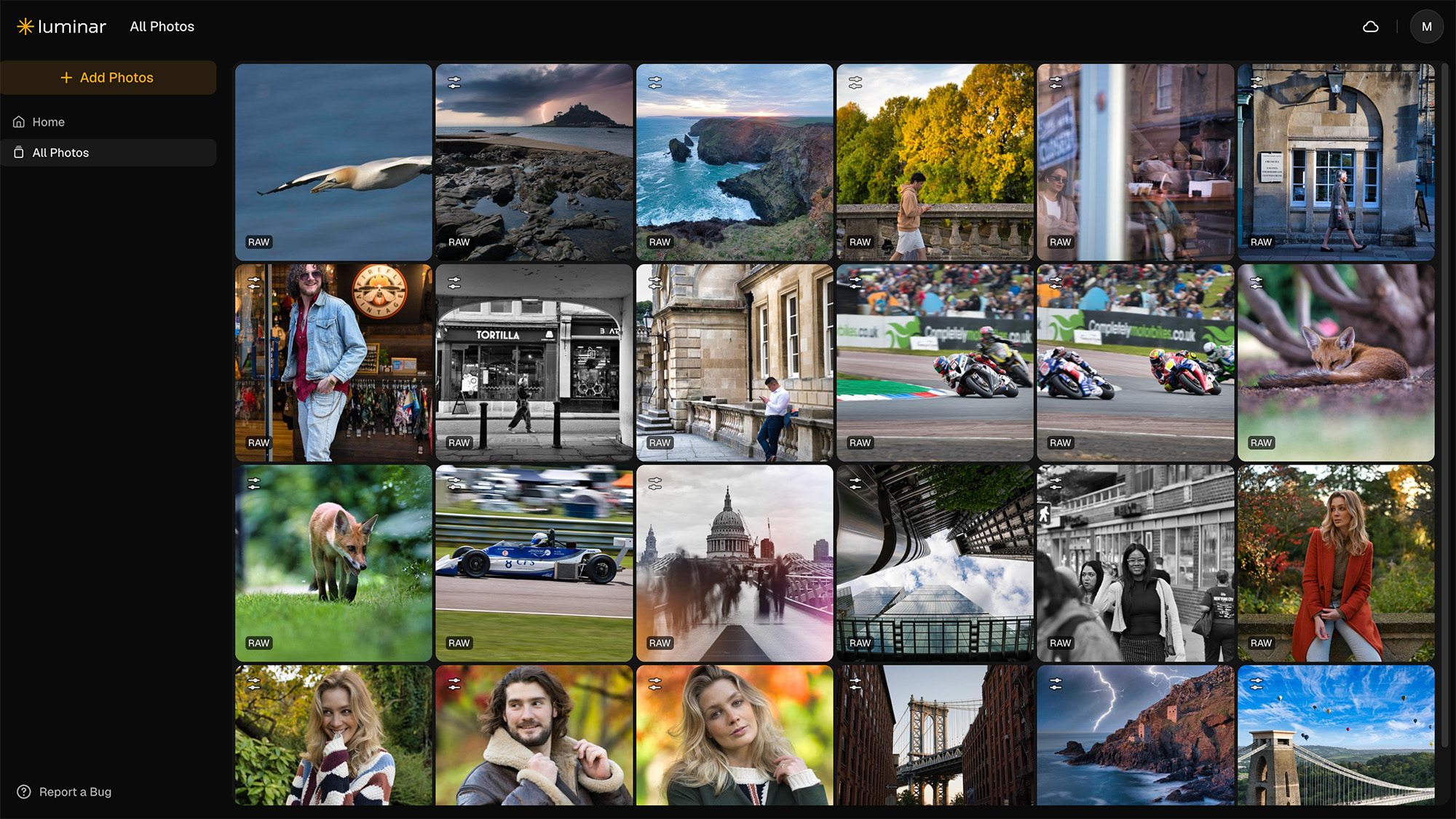The image size is (1456, 819).
Task: Click the edits icon on the yellow trees photo
Action: tap(855, 83)
